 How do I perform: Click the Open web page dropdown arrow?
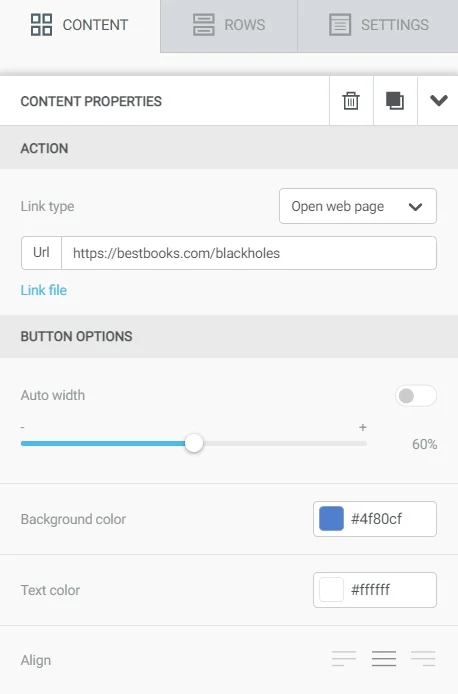415,207
